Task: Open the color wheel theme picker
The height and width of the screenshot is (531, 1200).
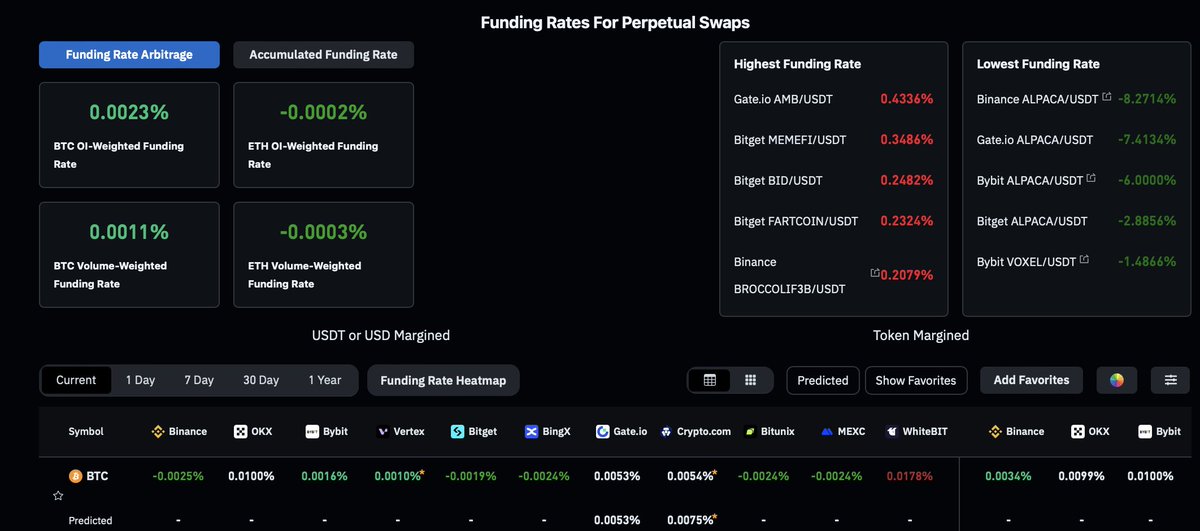Action: click(x=1117, y=380)
